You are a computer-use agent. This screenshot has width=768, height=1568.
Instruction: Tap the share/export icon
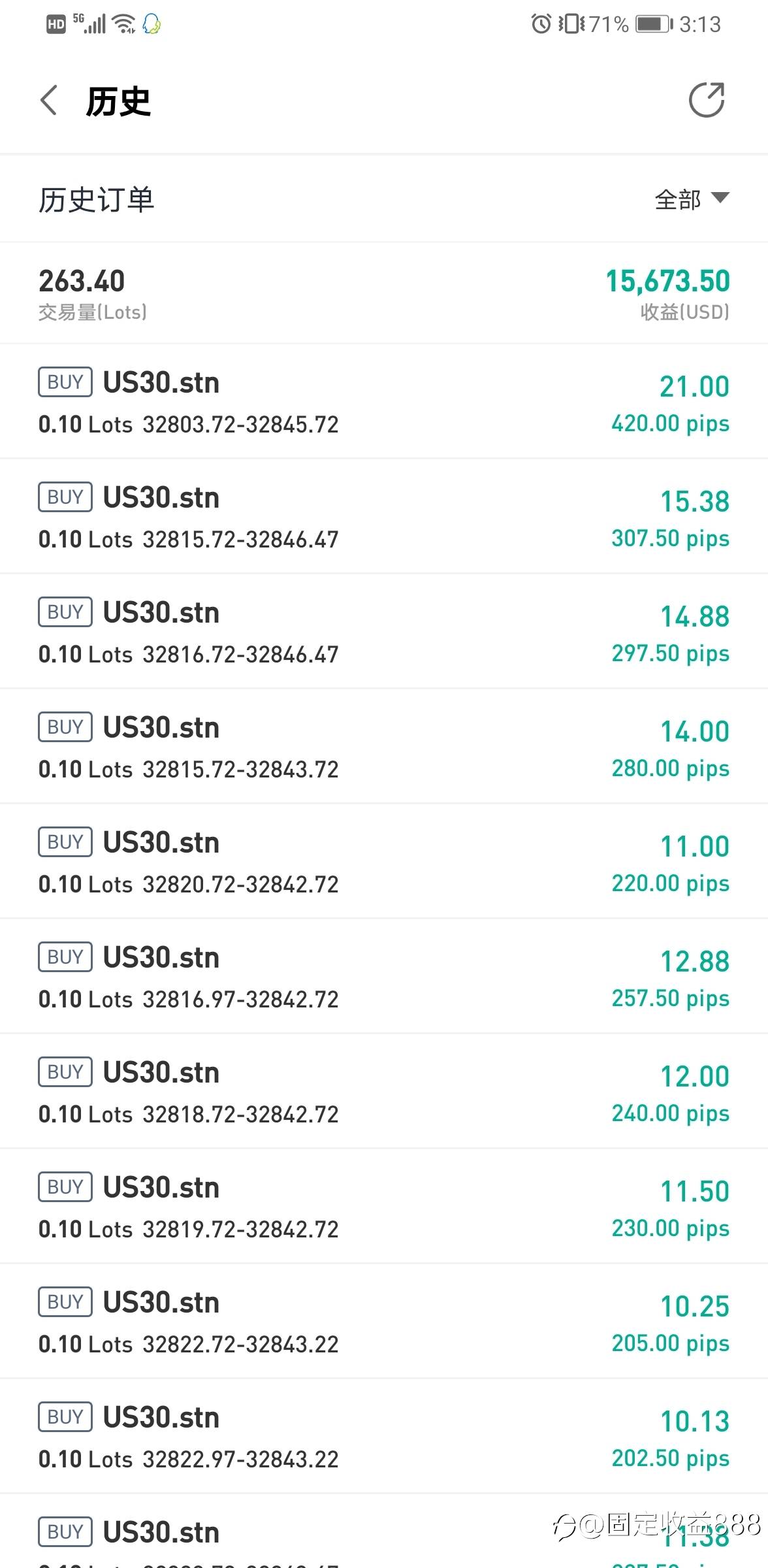click(x=707, y=101)
